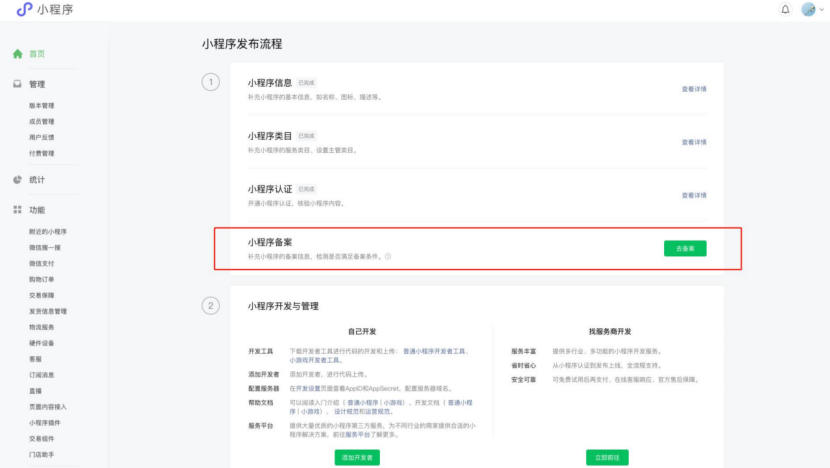This screenshot has width=830, height=468.
Task: Open the 统计 section label
Action: (37, 180)
